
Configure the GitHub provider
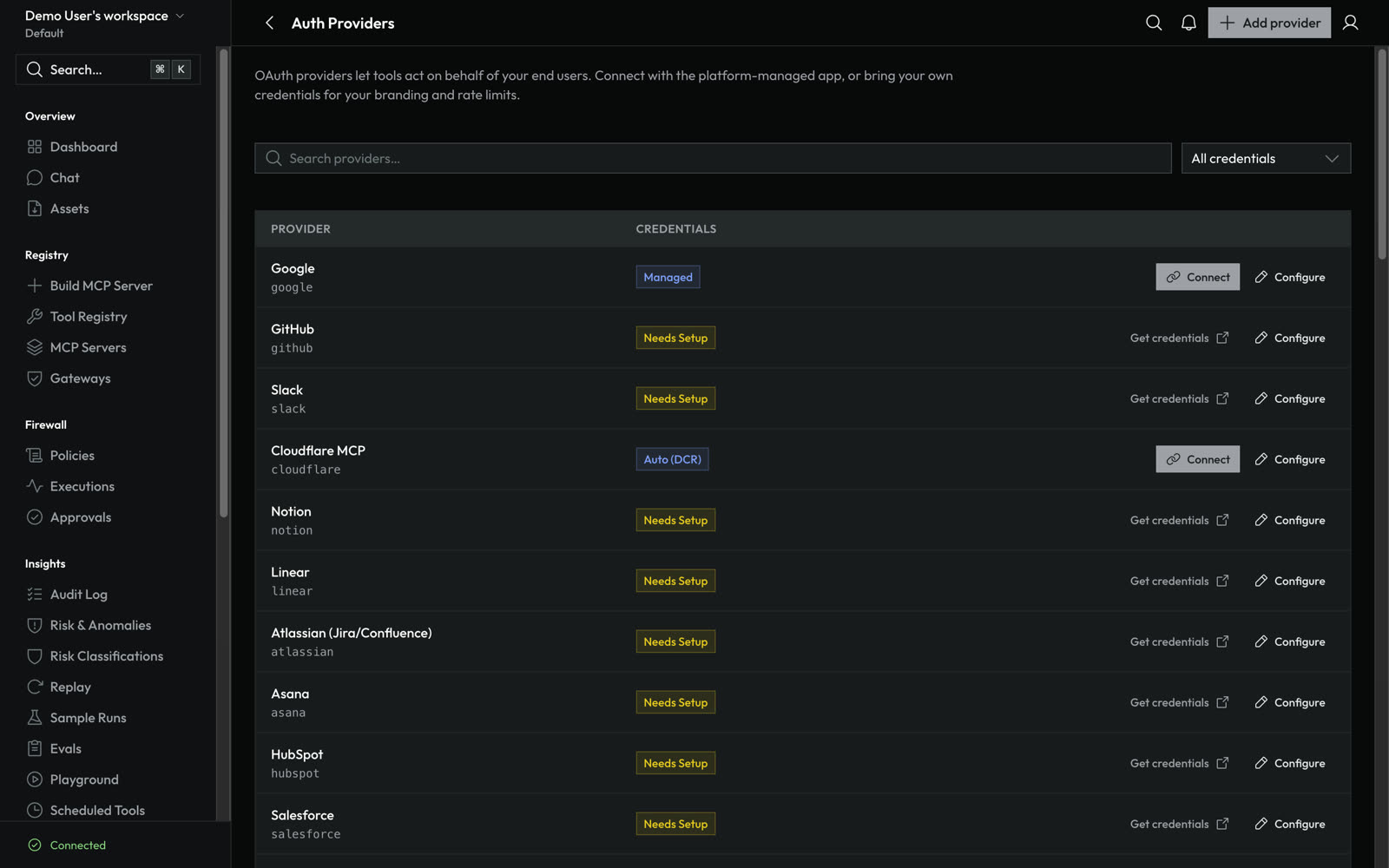[1290, 338]
